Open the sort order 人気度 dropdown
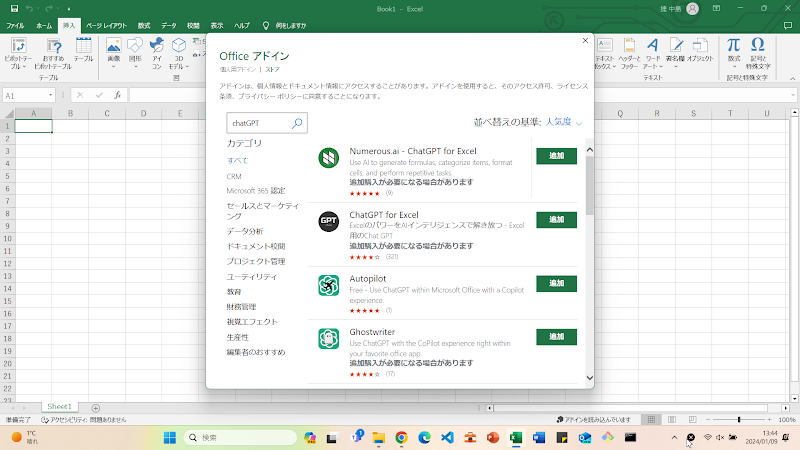800x450 pixels. [x=564, y=122]
